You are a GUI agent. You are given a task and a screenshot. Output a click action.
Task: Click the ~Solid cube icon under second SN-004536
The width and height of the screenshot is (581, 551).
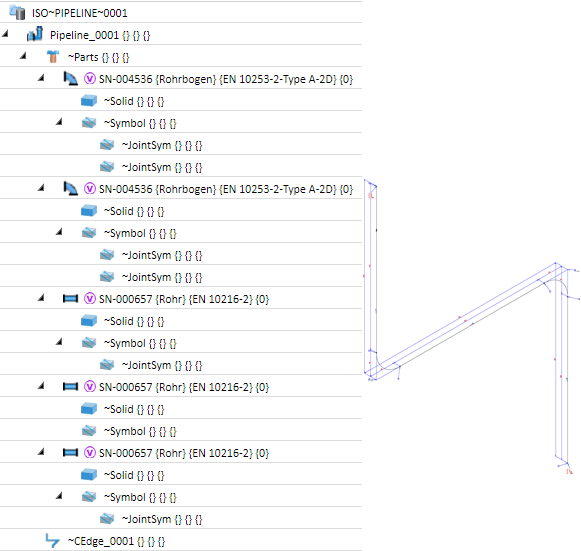(89, 210)
